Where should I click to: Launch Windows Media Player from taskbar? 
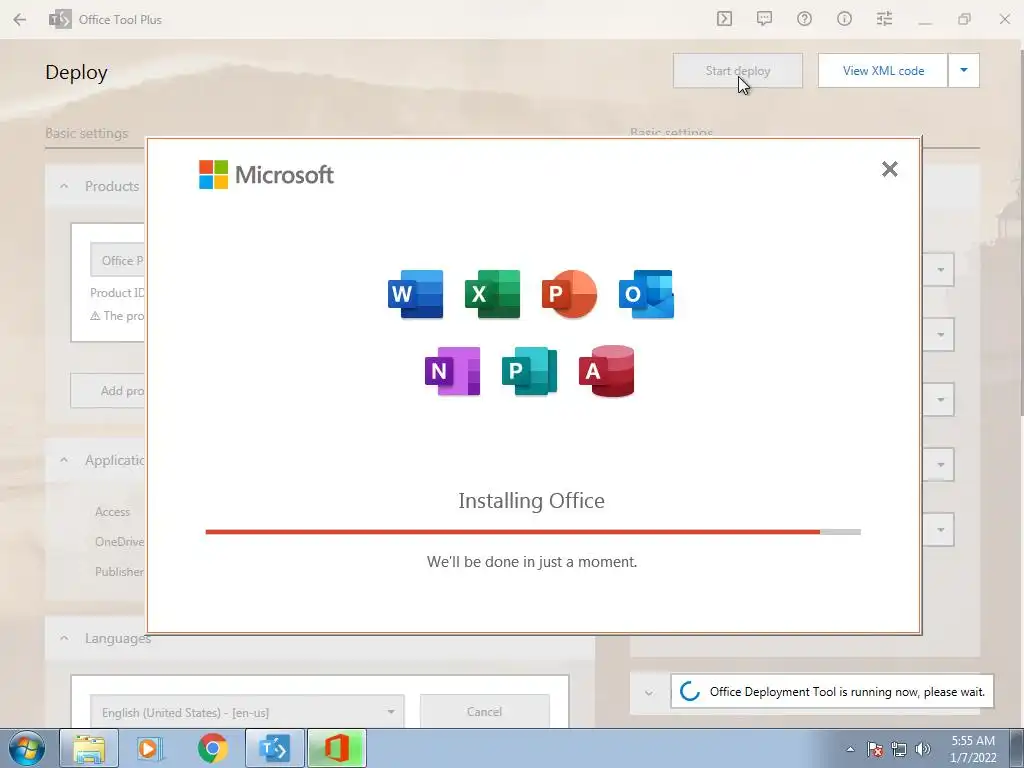(x=150, y=748)
